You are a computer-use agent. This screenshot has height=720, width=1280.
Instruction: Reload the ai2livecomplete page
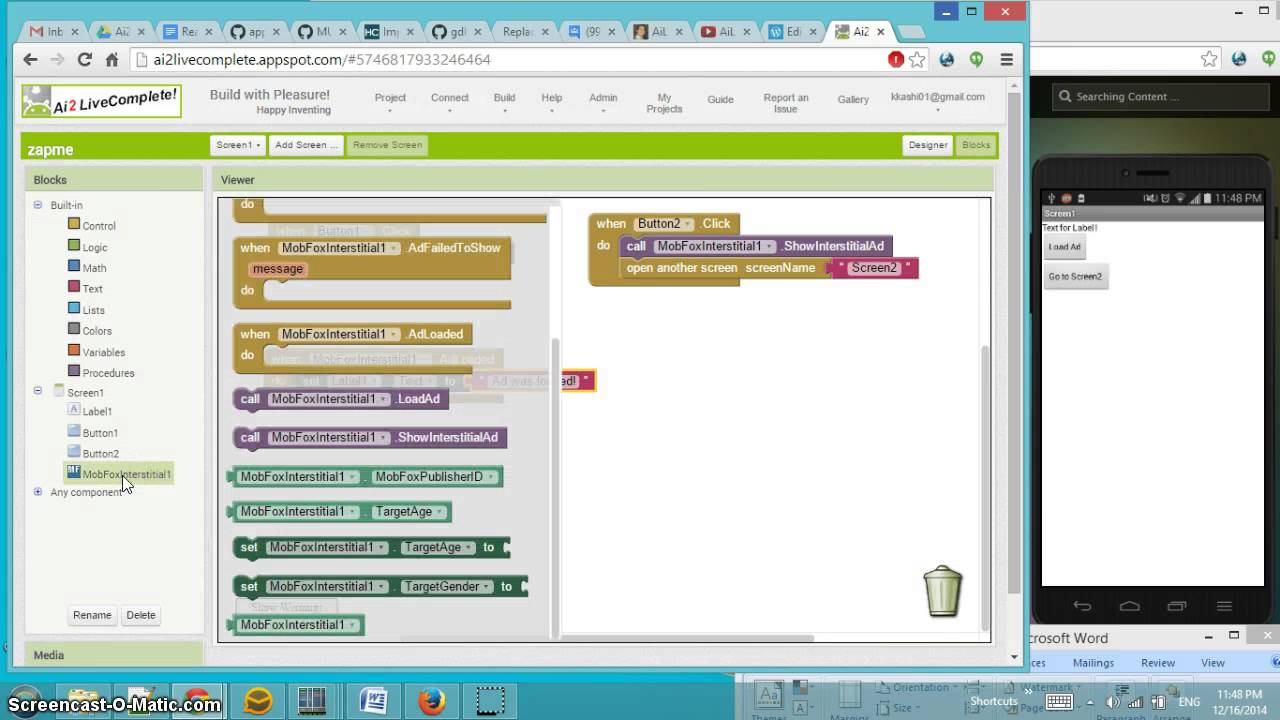(84, 60)
